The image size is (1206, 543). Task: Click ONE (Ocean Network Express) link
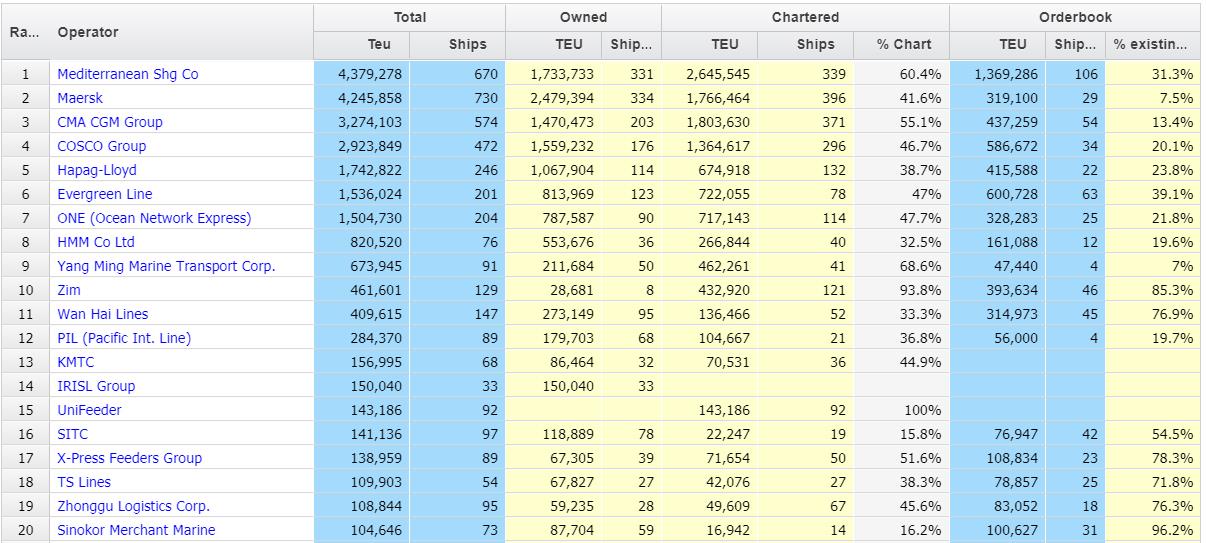[x=154, y=218]
